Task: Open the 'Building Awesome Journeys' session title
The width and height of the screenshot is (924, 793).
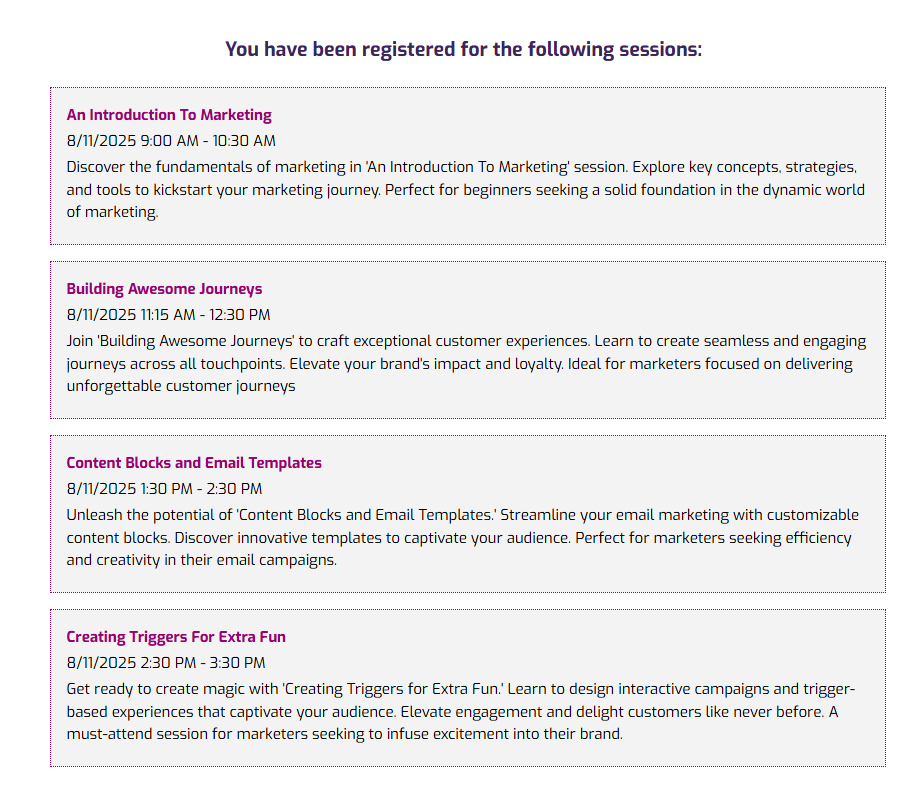Action: point(164,289)
